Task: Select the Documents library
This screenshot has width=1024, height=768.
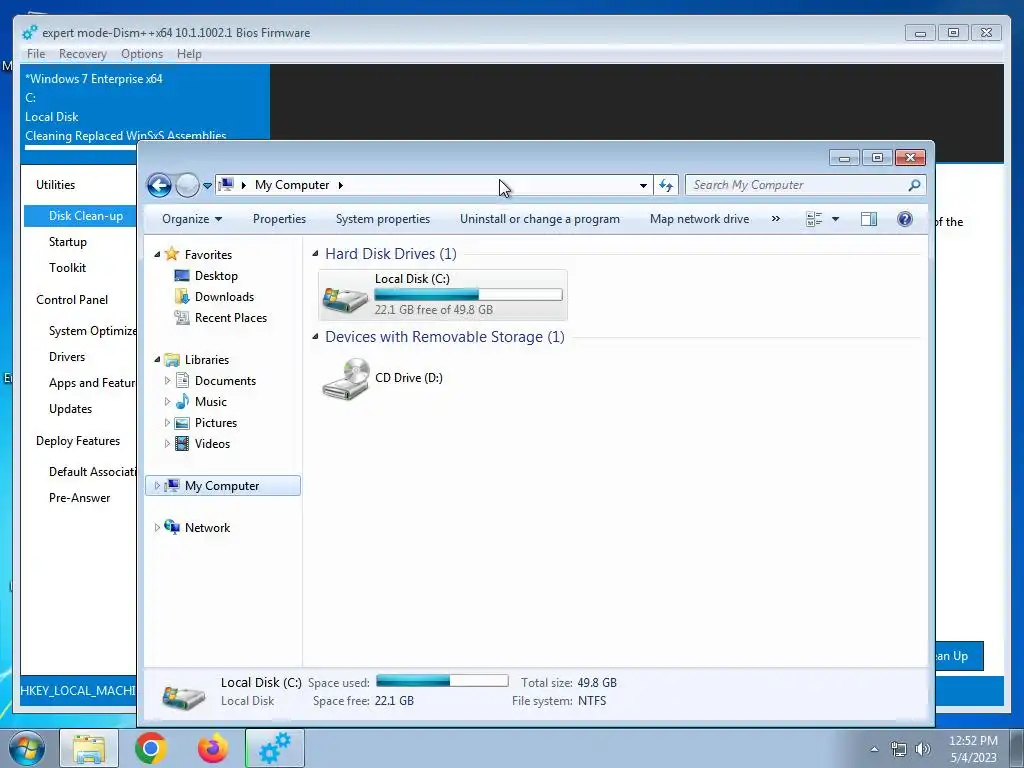Action: [x=225, y=381]
